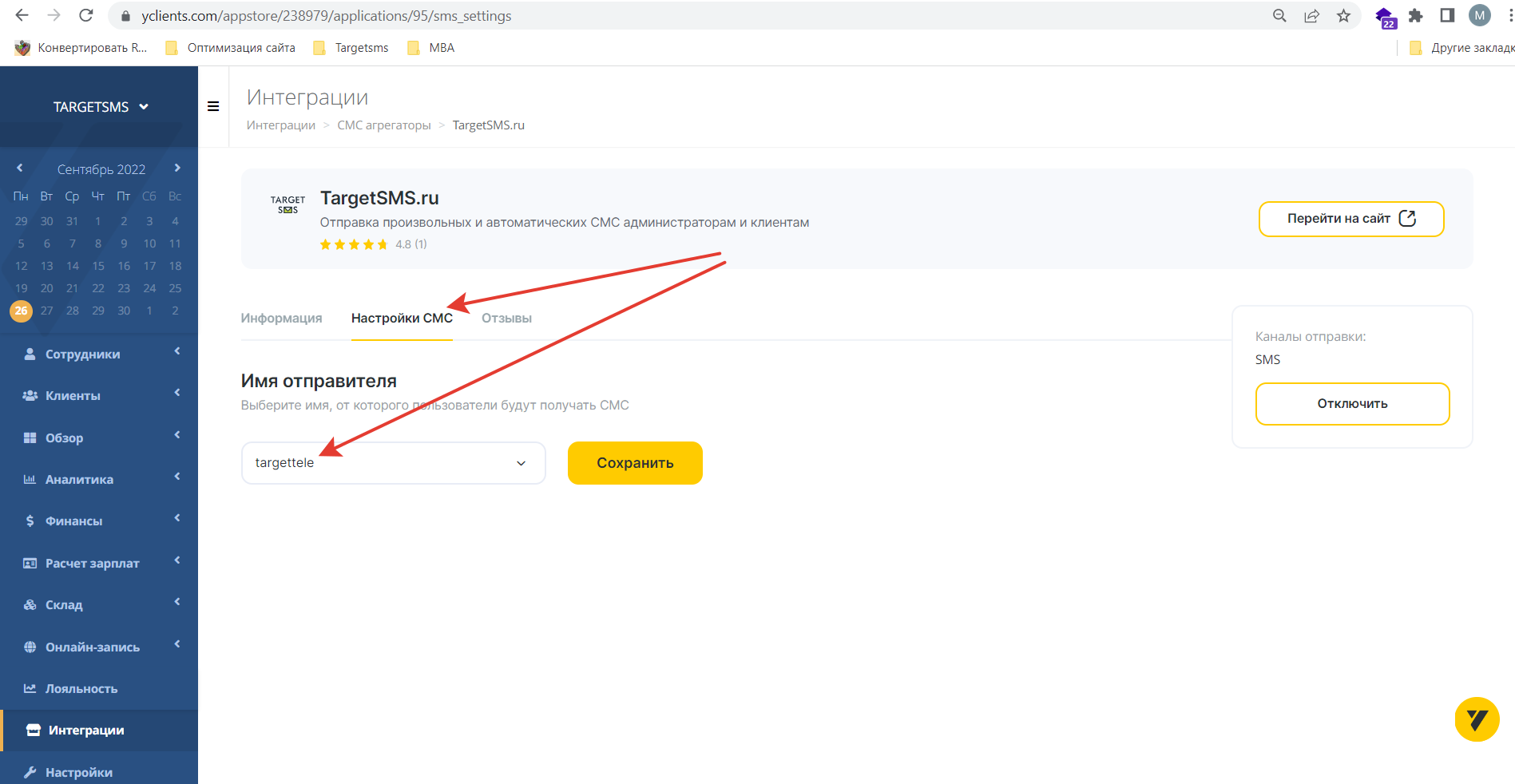The height and width of the screenshot is (784, 1515).
Task: Reload the page
Action: pos(86,15)
